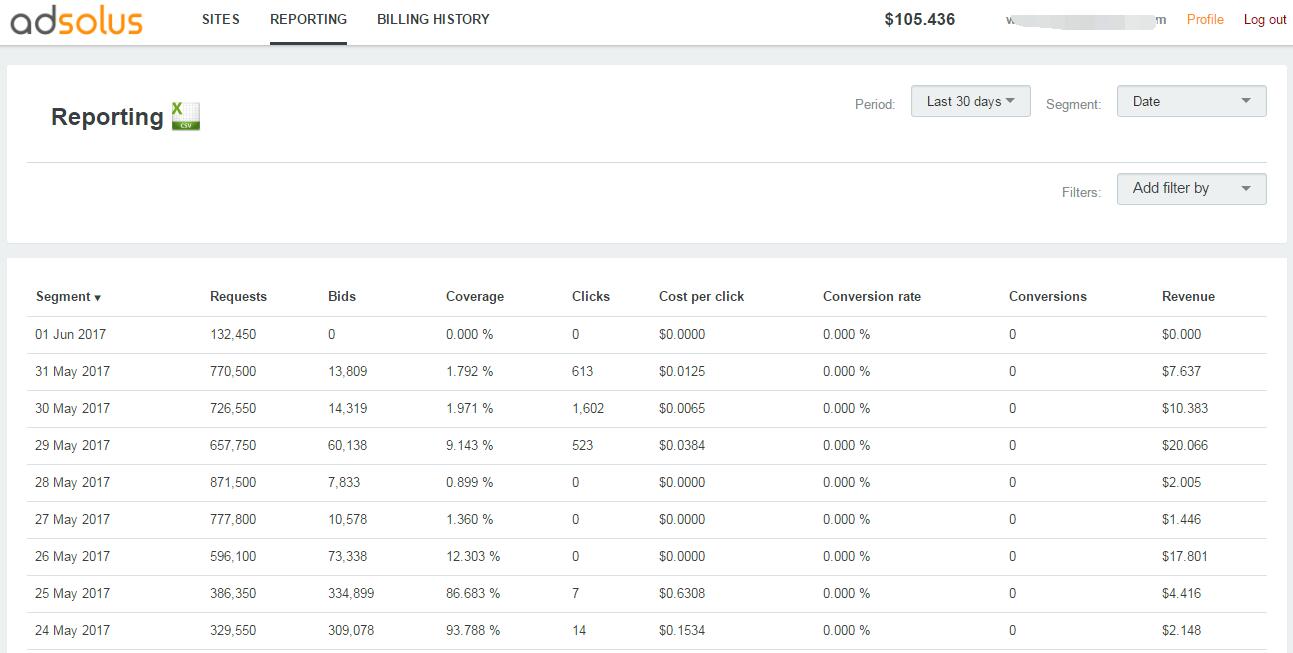Screen dimensions: 1293x653
Task: Click the $105.436 account balance
Action: [x=920, y=19]
